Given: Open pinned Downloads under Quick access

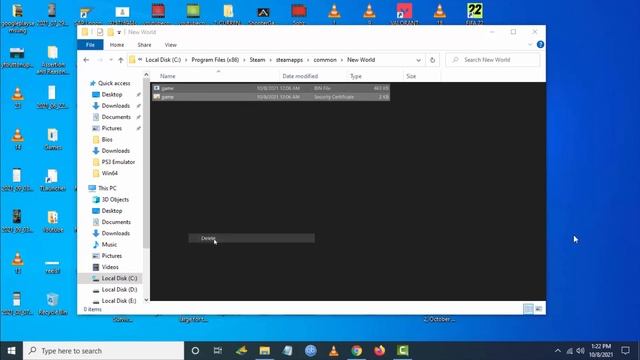Looking at the screenshot, I should [116, 106].
